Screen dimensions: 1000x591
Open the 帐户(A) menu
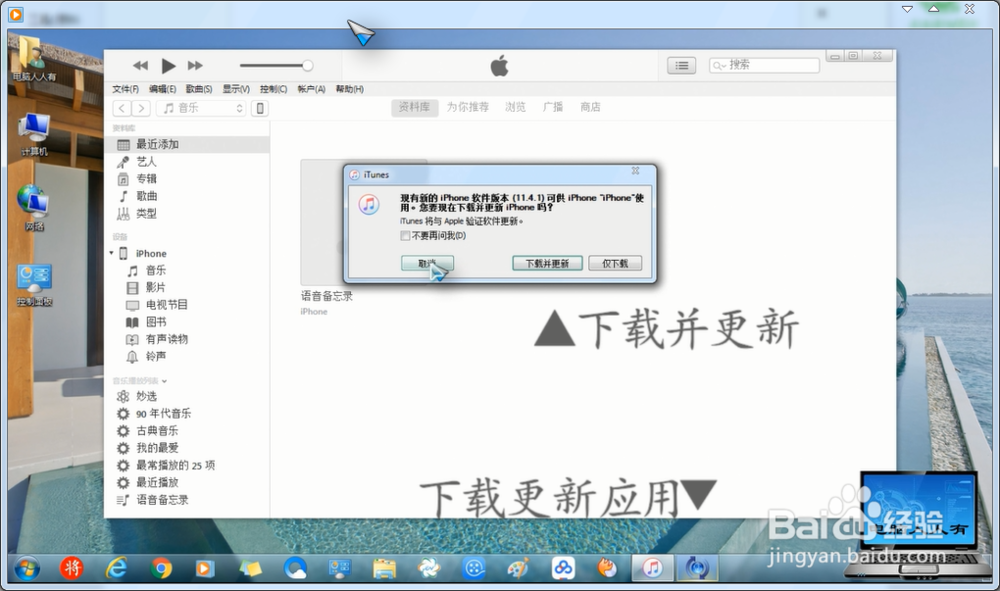[x=311, y=89]
